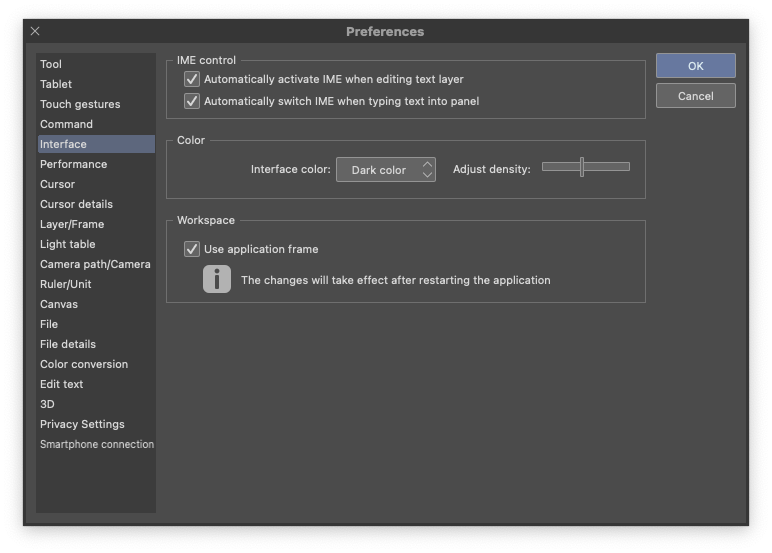This screenshot has width=772, height=553.
Task: Select the Command category
Action: (96, 124)
